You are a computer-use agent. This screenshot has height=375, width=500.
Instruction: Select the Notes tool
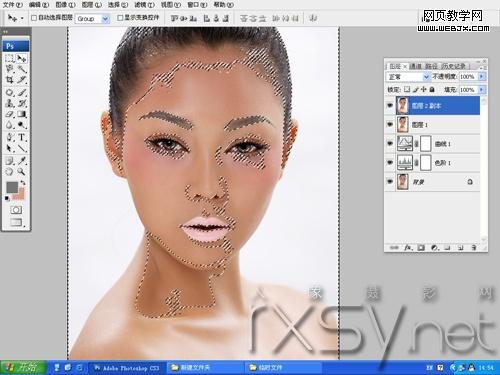[x=10, y=161]
